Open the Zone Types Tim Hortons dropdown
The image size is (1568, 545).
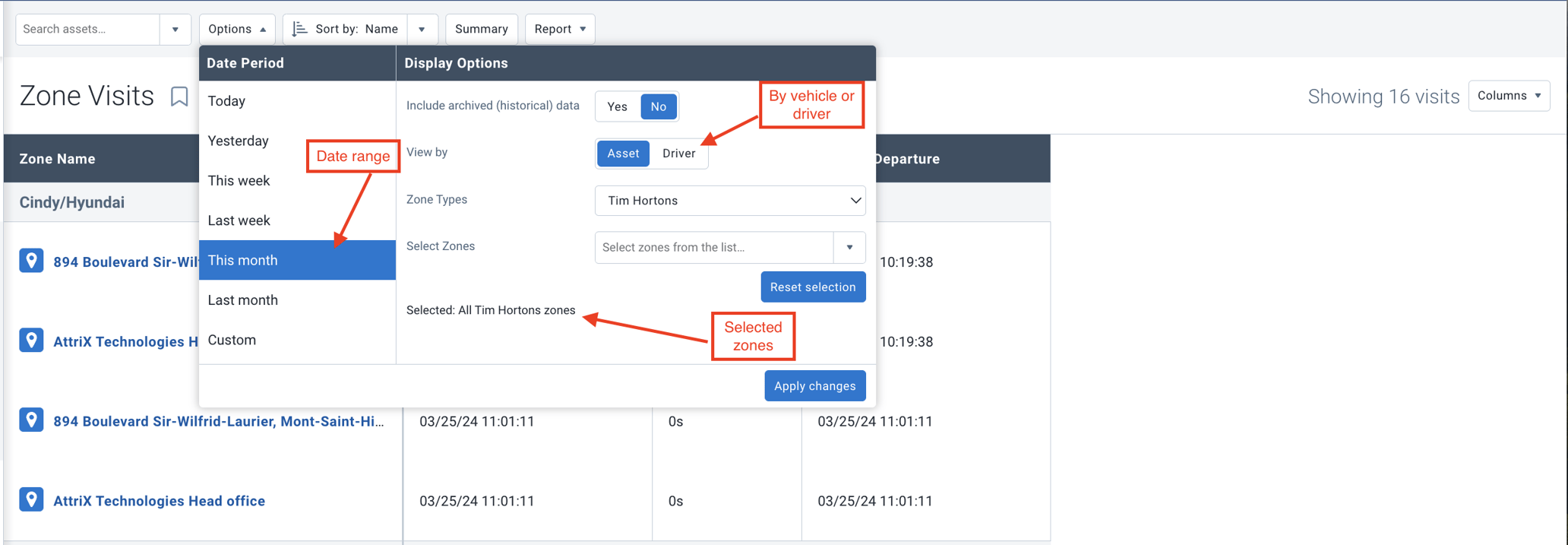click(x=730, y=201)
